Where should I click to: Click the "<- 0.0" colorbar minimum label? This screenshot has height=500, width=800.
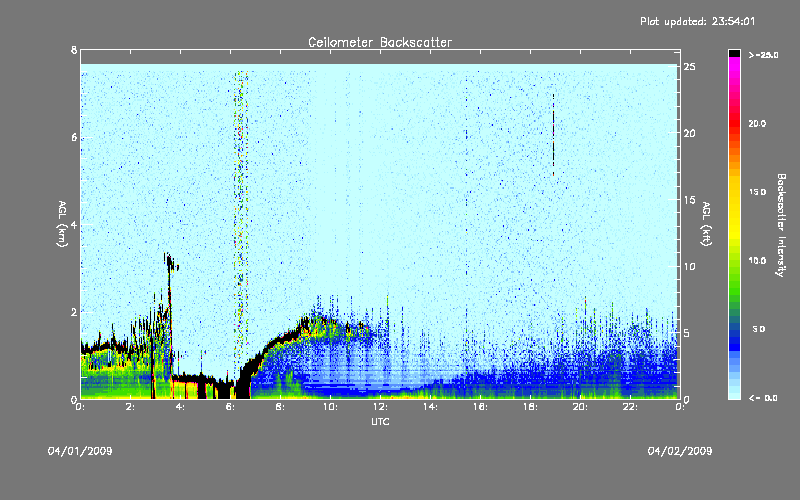coord(763,398)
